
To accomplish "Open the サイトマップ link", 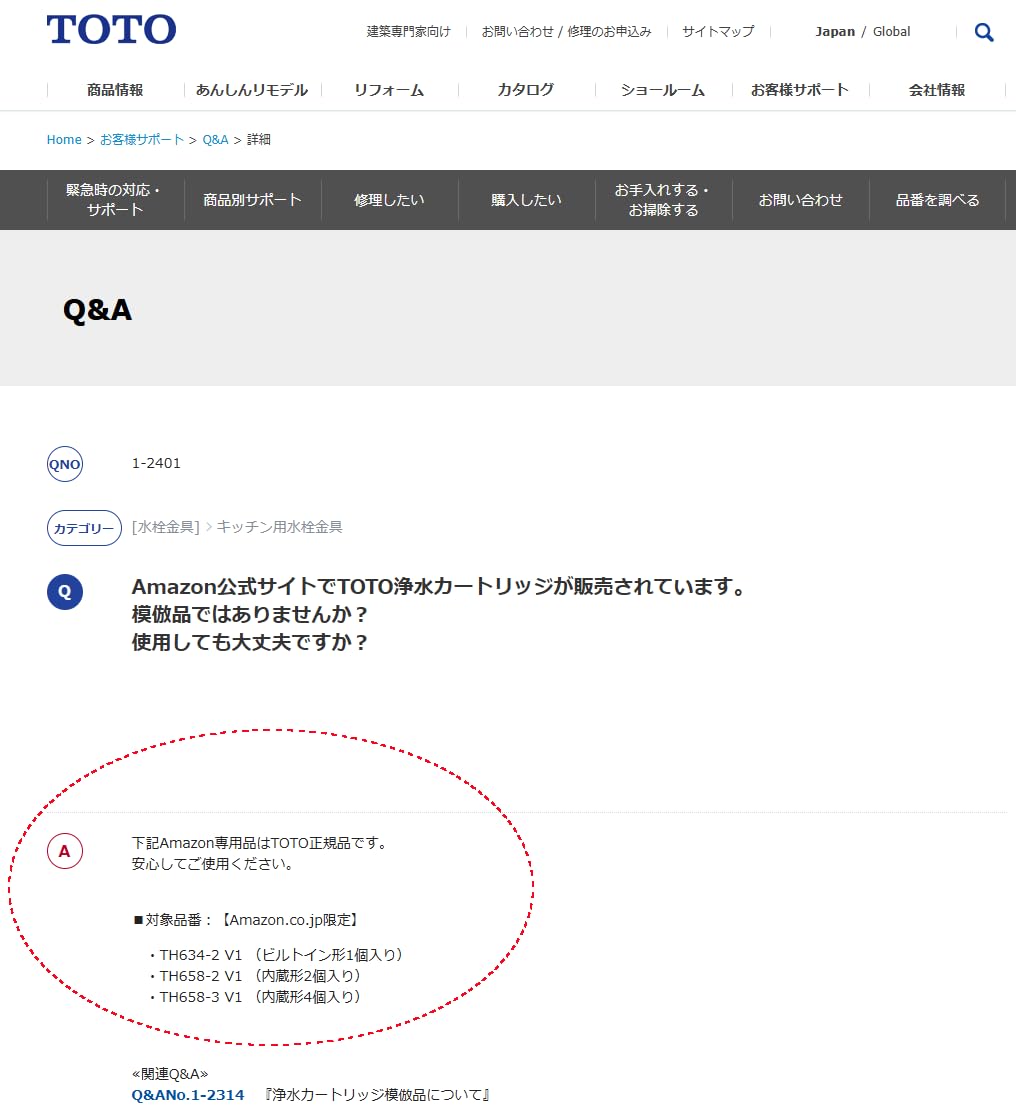I will (716, 31).
